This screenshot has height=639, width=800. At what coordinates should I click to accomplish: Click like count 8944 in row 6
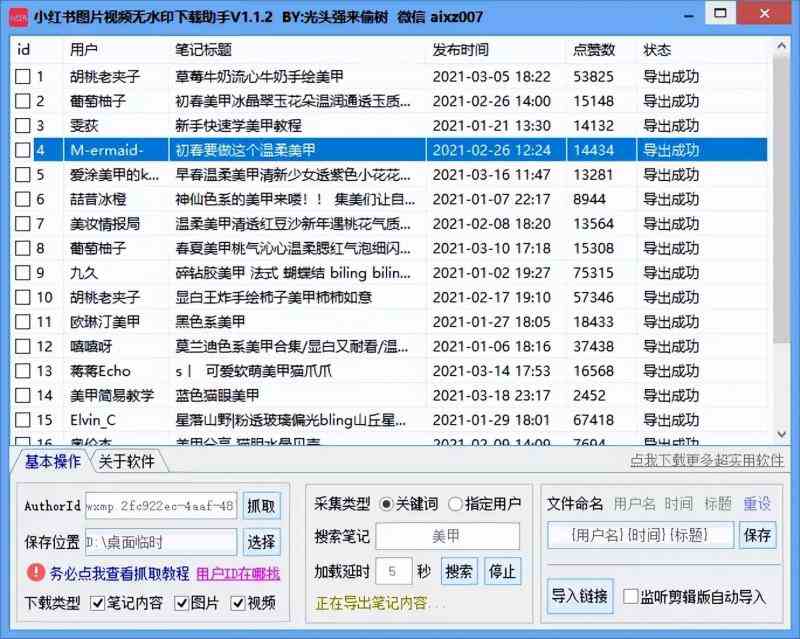589,199
